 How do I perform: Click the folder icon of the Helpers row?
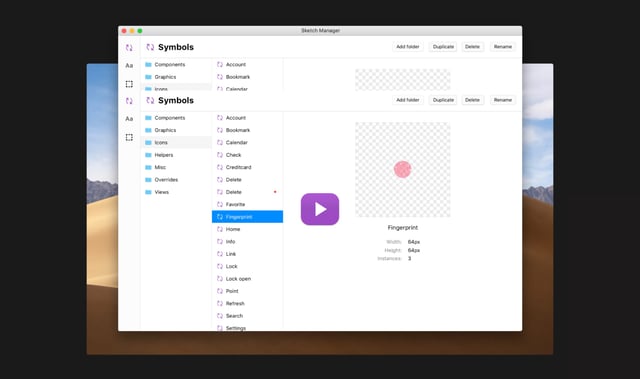click(148, 155)
